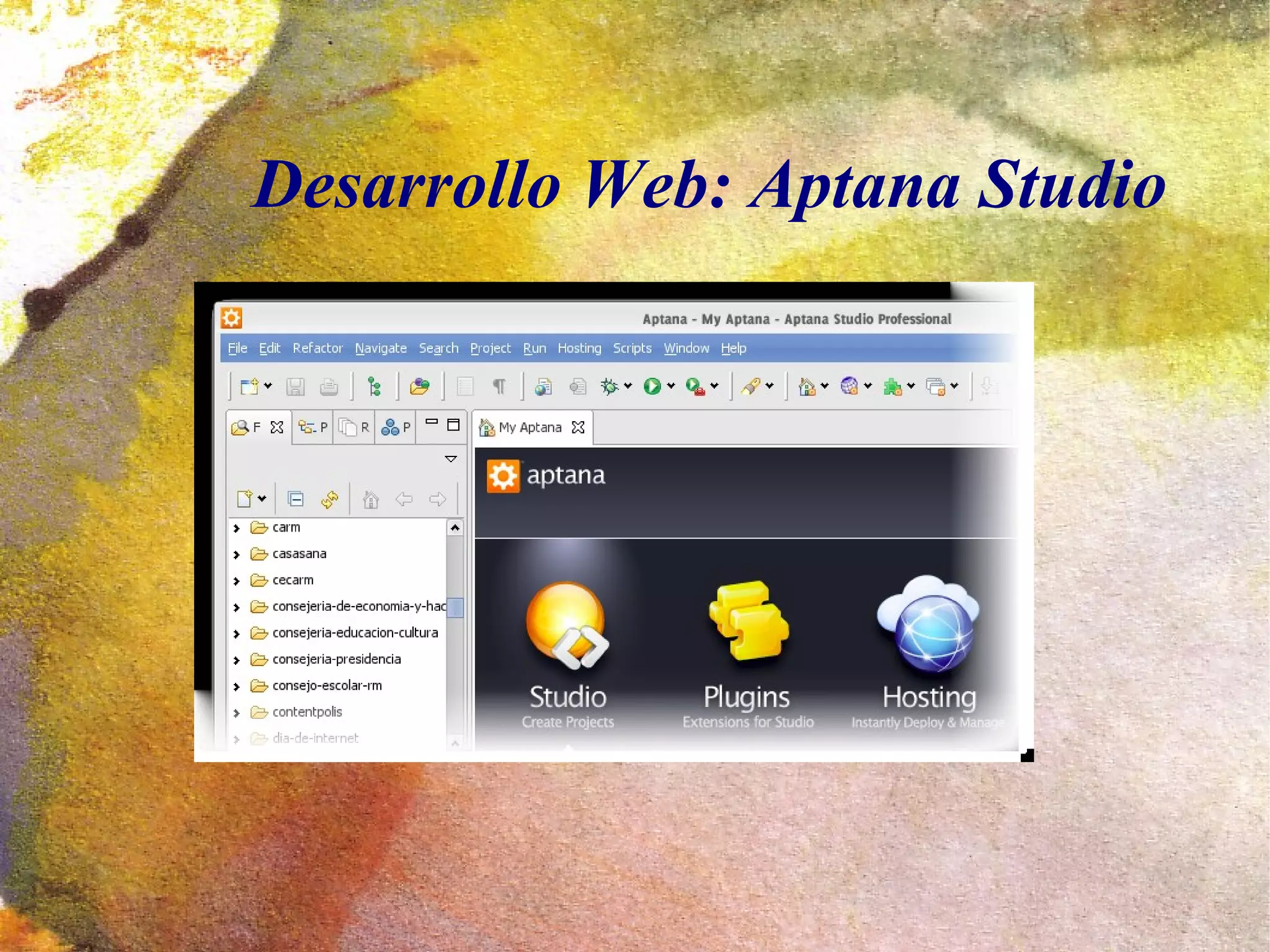Click the grayed document toolbar icon

coord(578,387)
